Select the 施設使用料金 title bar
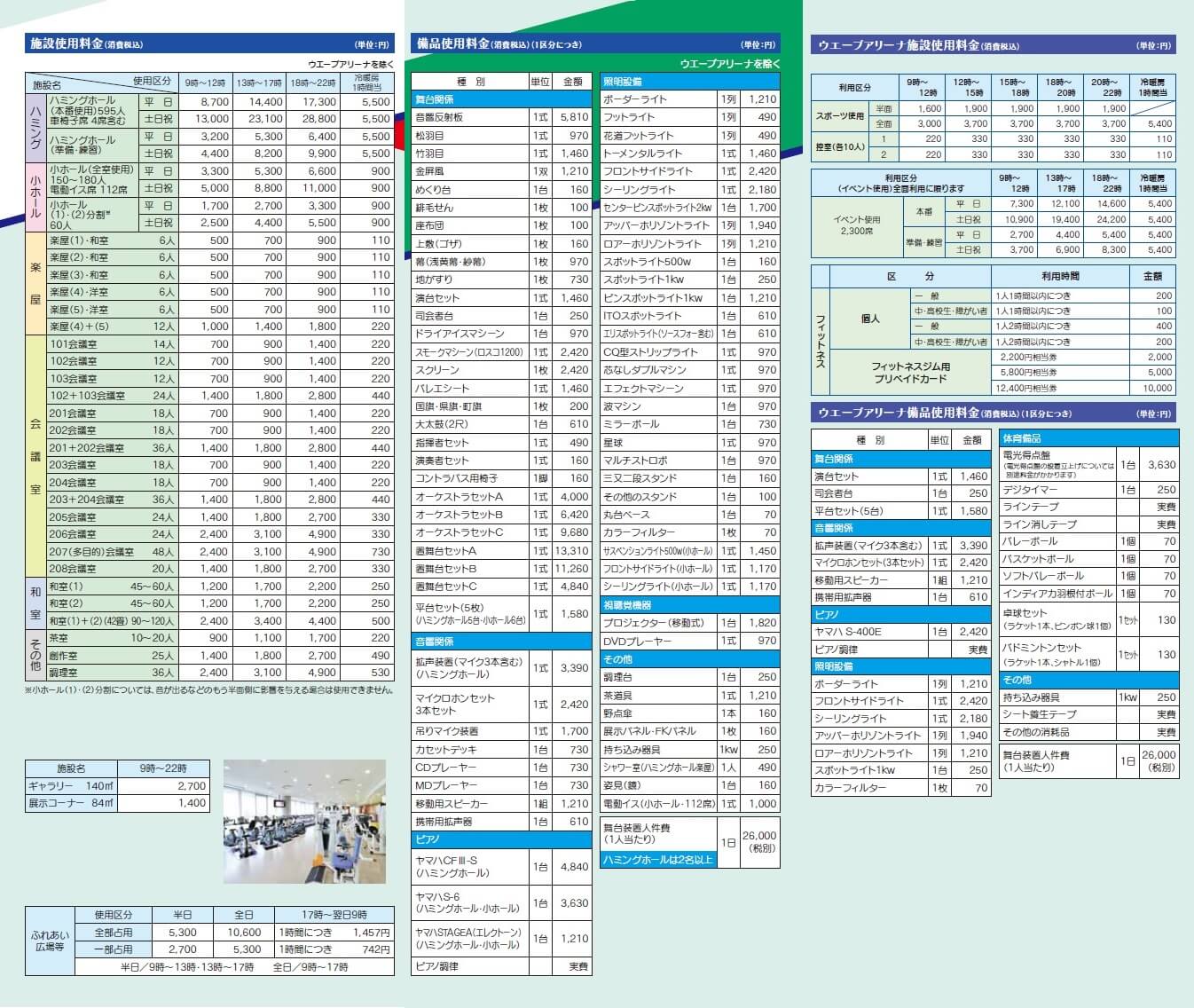 209,43
